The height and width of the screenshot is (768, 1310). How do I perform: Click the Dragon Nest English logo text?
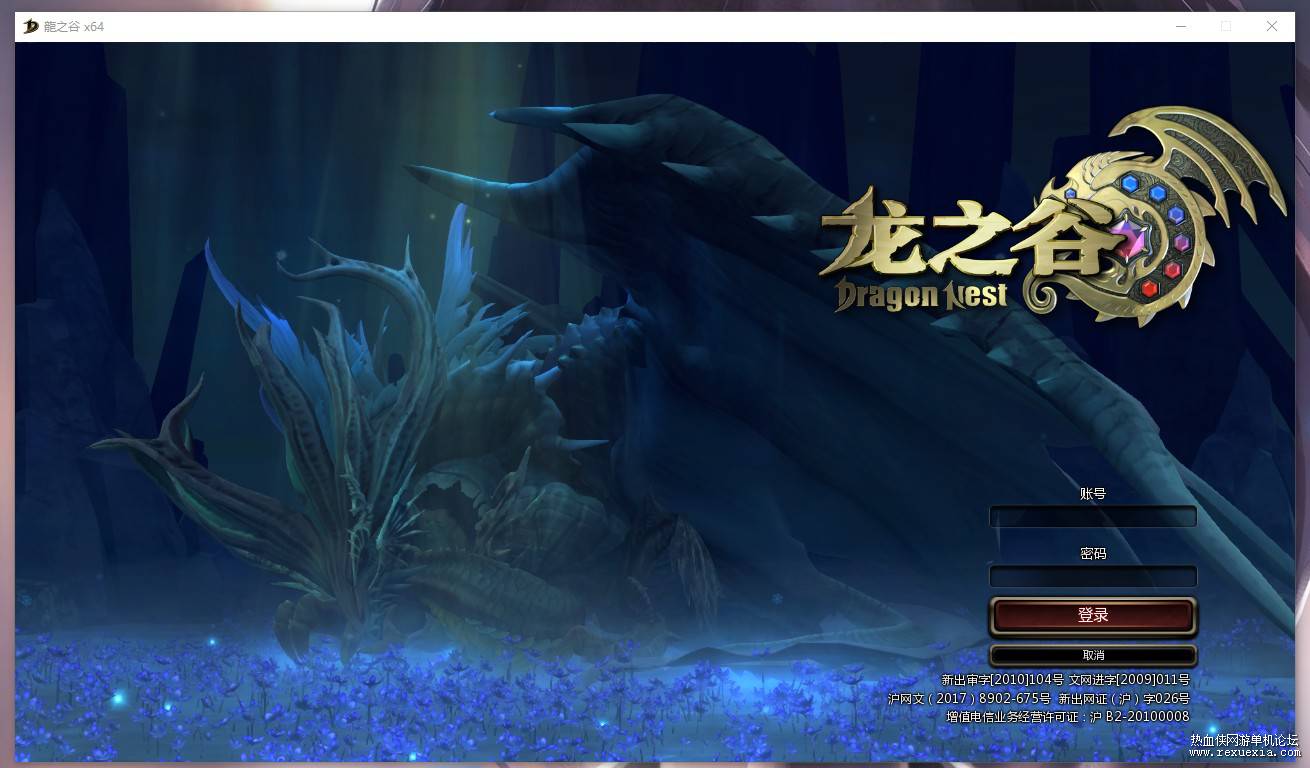point(921,294)
